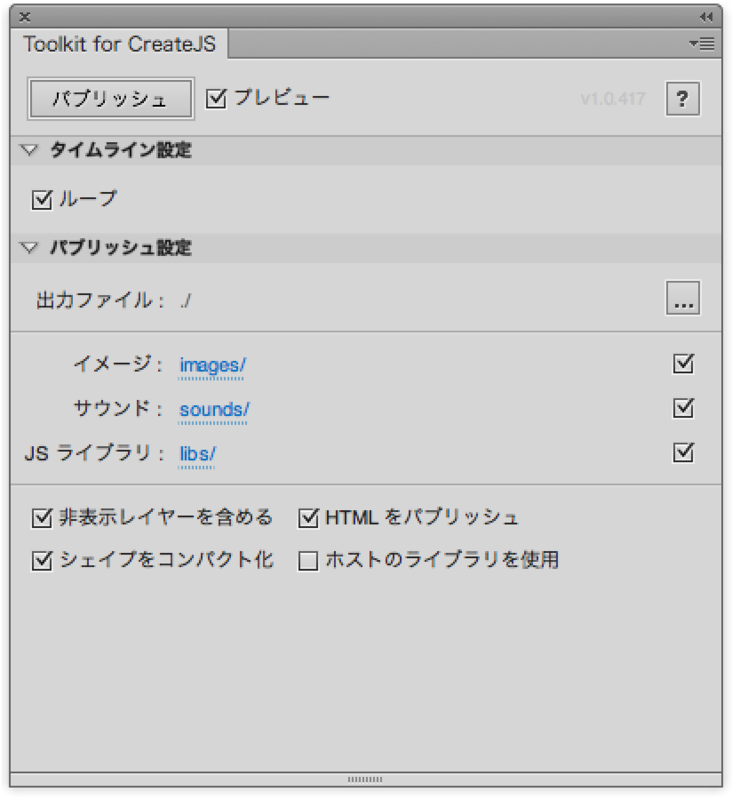Select the Toolkit for CreateJS tab
Image resolution: width=732 pixels, height=800 pixels.
(119, 44)
